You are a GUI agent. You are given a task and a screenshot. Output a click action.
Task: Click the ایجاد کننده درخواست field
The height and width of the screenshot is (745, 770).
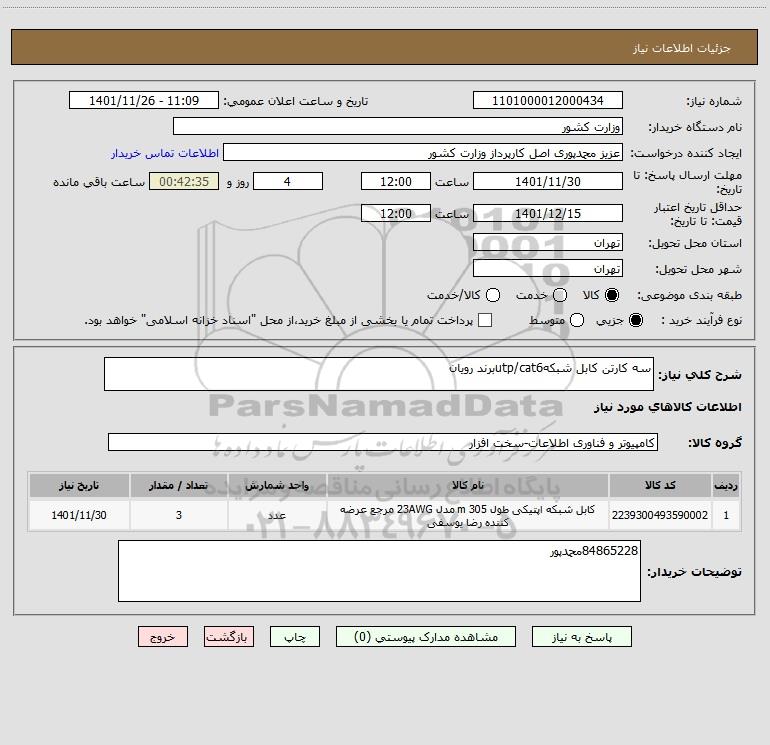click(423, 152)
